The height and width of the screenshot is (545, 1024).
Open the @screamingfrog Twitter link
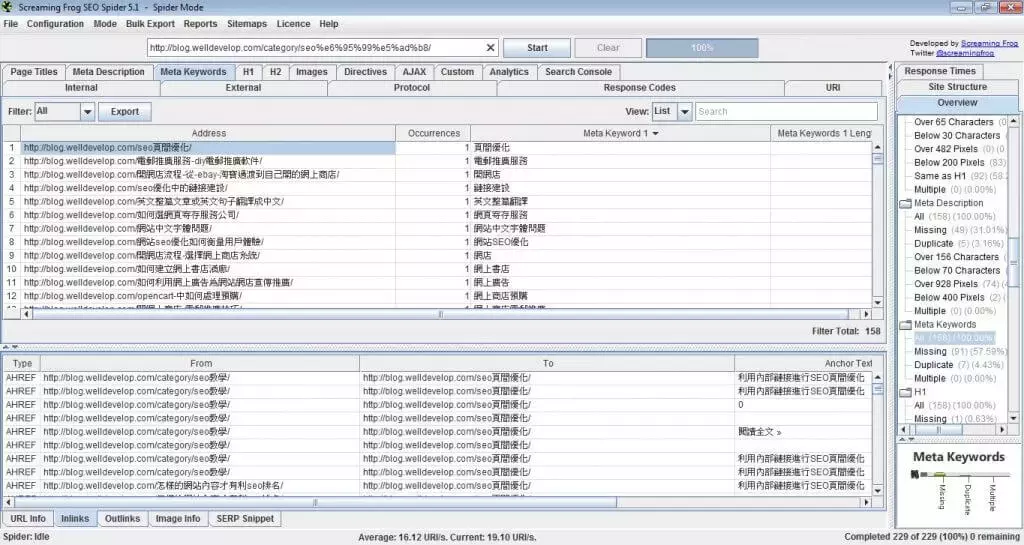(x=965, y=53)
